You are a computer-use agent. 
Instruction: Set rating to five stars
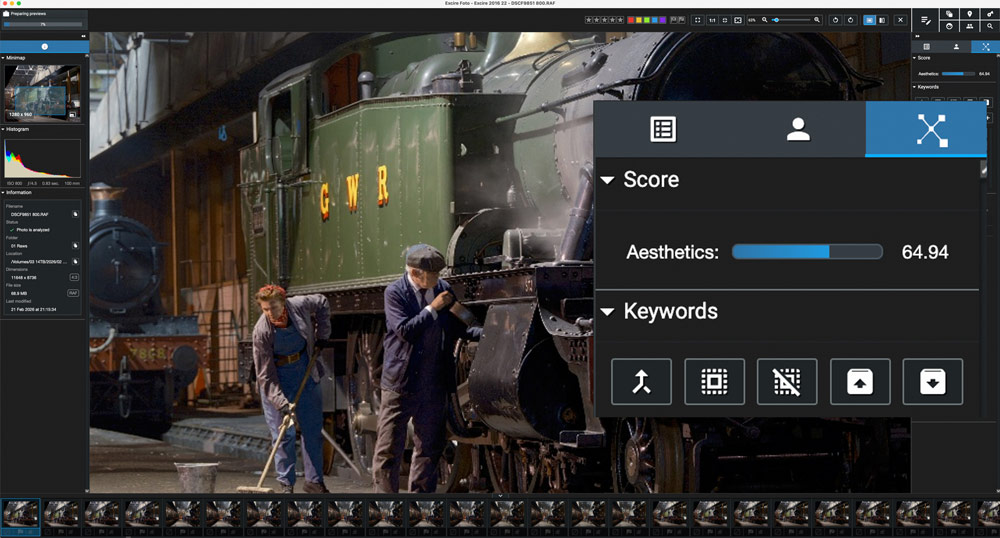click(x=621, y=20)
